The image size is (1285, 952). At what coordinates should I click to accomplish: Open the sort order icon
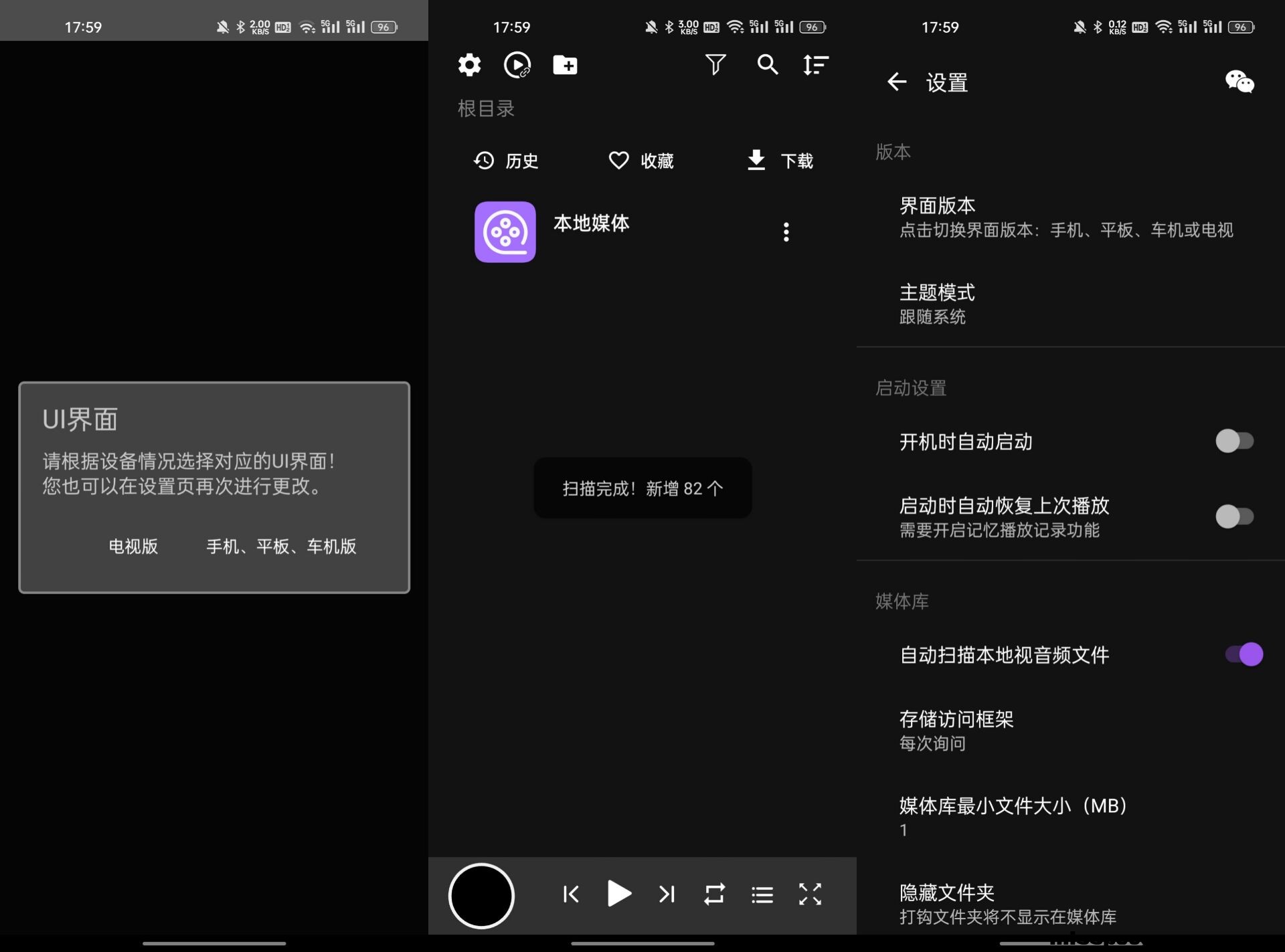point(815,65)
